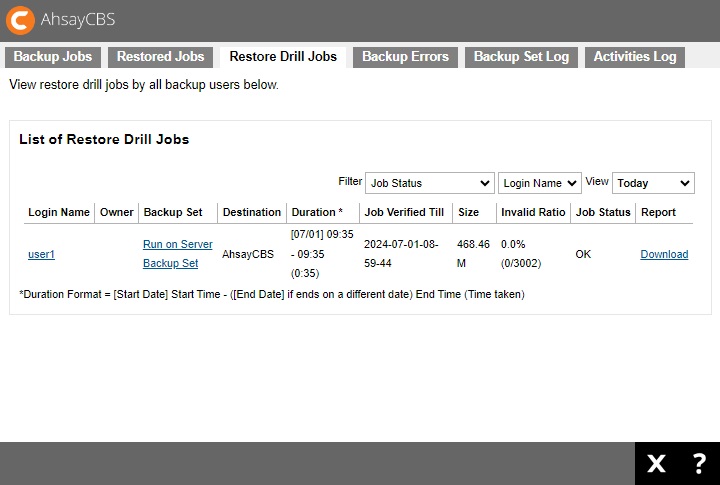Close the panel with X icon
Viewport: 720px width, 485px height.
point(656,463)
